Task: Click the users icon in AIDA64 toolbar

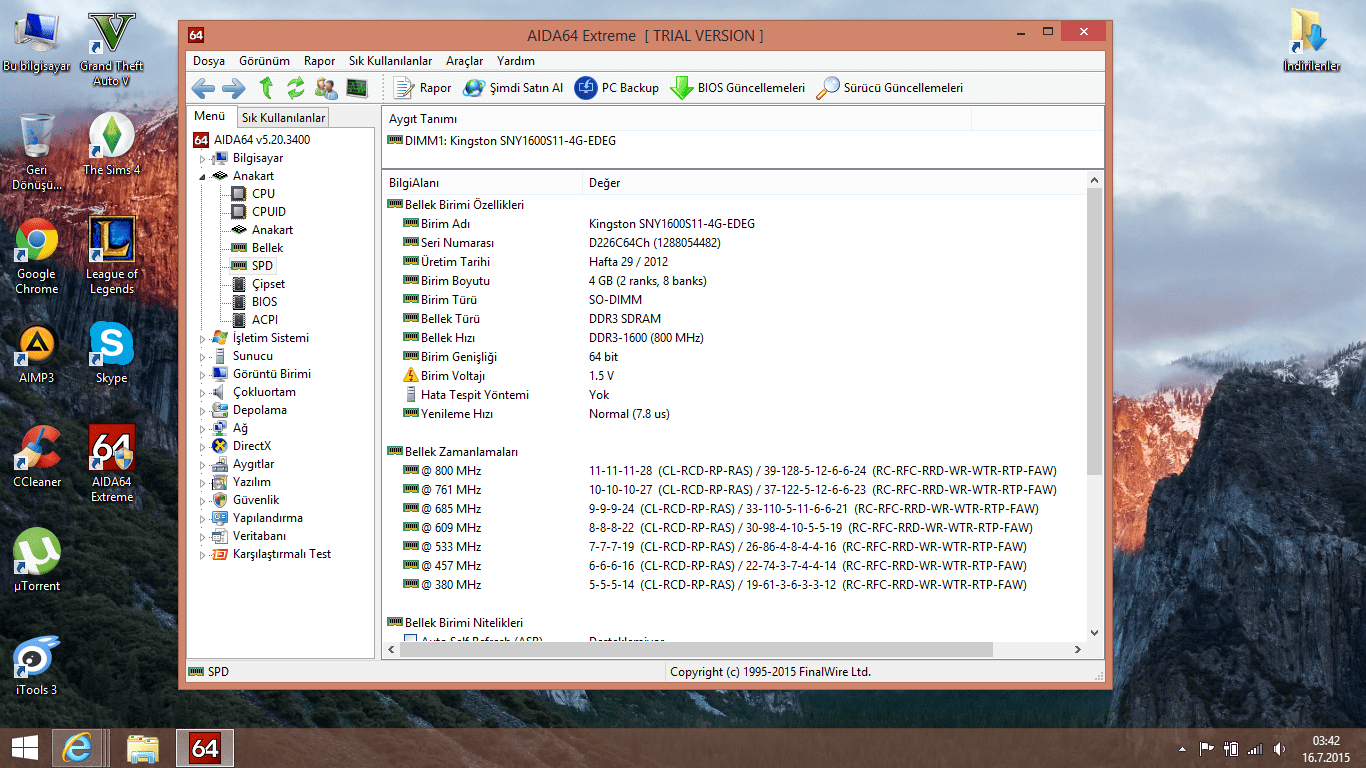Action: (x=326, y=88)
